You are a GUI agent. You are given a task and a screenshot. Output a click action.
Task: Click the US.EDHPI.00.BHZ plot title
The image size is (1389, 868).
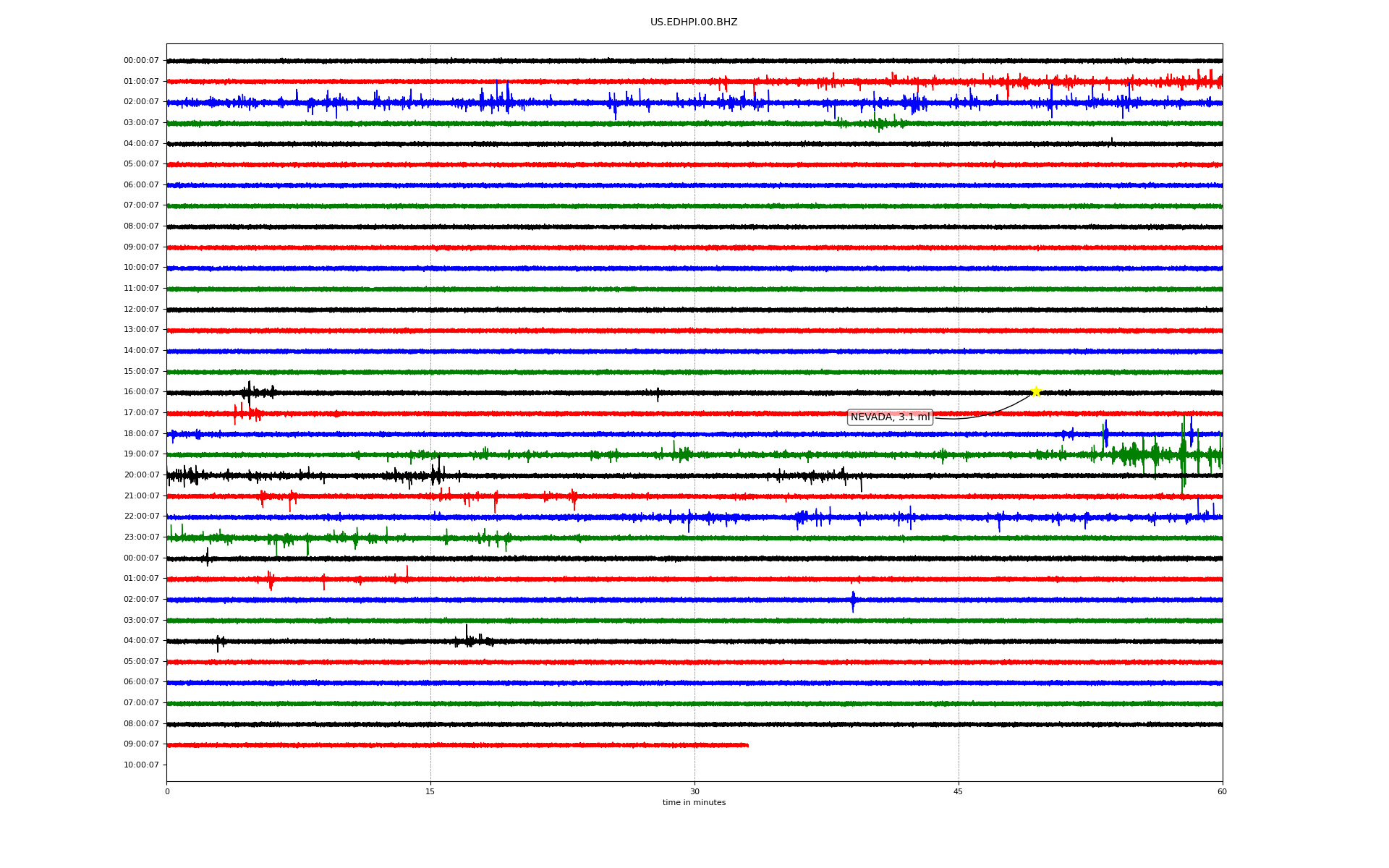(x=693, y=22)
